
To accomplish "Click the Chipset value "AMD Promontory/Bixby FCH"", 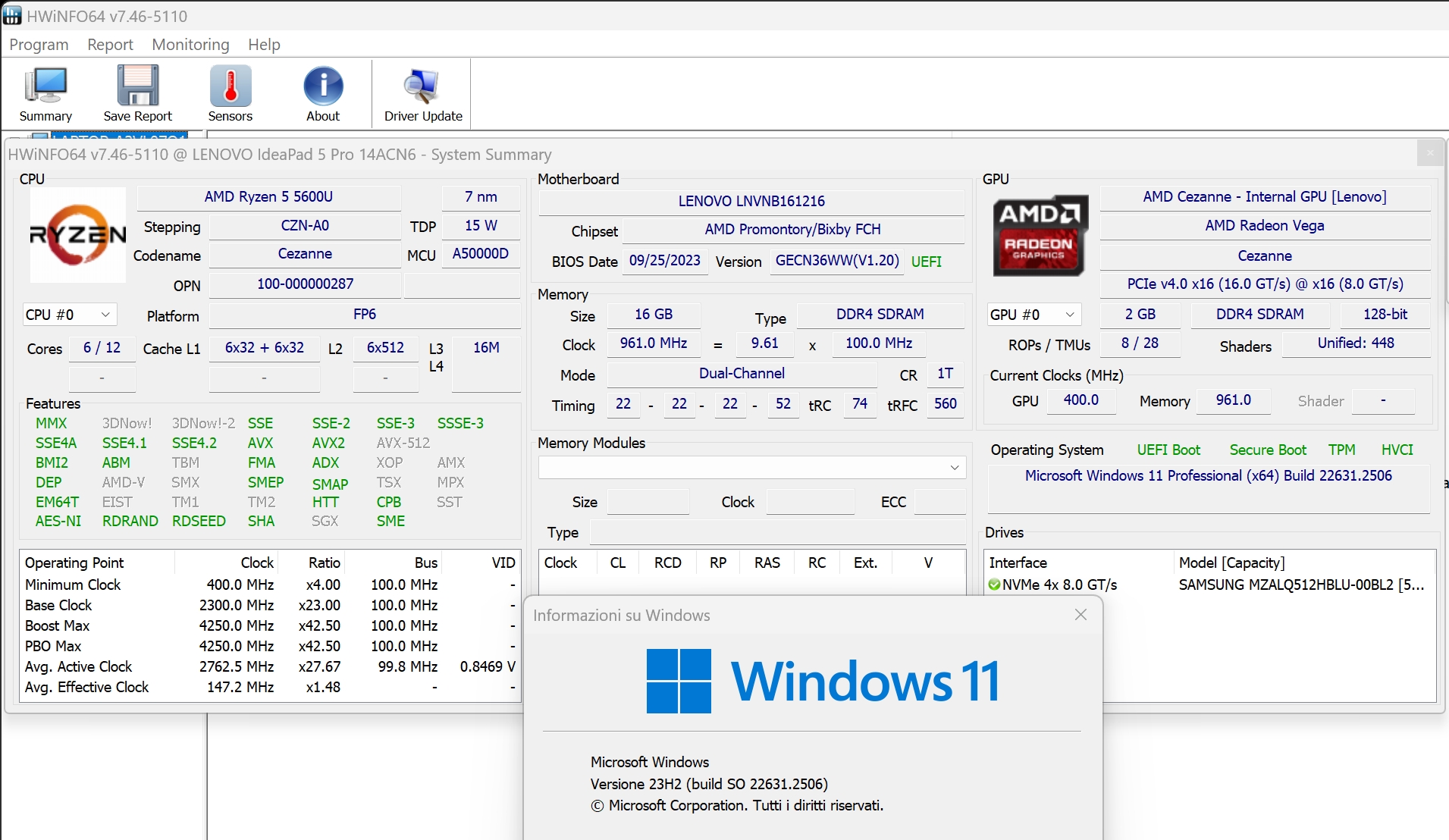I will click(793, 230).
